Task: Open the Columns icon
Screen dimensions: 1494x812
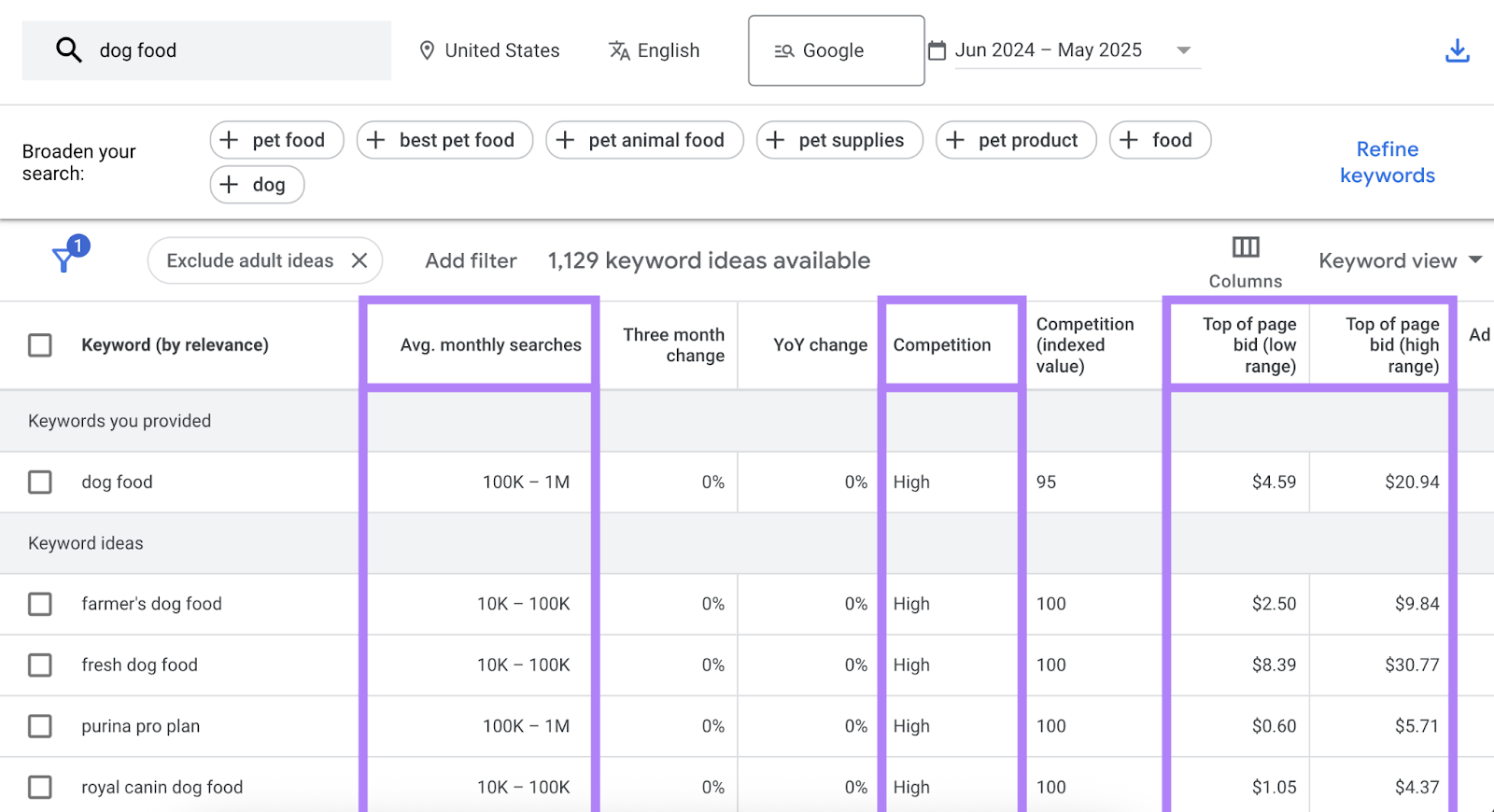Action: 1246,247
